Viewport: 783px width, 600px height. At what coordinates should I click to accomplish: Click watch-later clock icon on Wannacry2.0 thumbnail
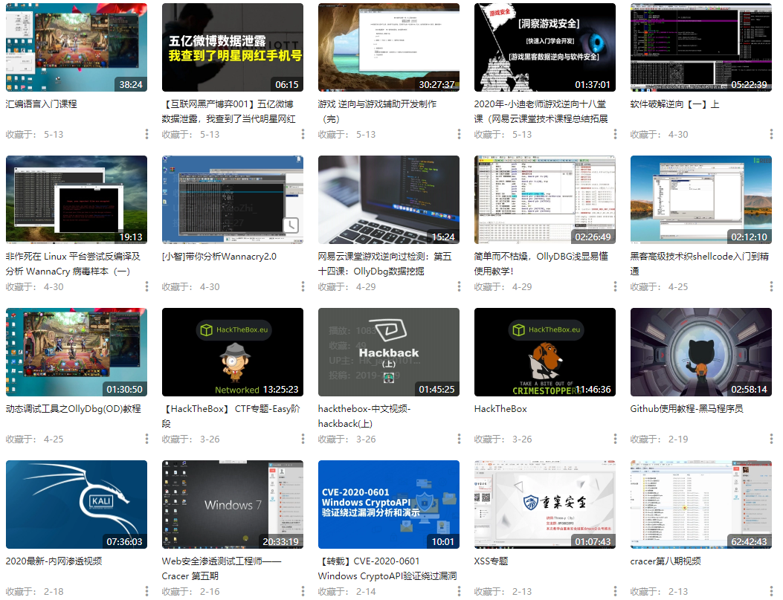pyautogui.click(x=291, y=225)
